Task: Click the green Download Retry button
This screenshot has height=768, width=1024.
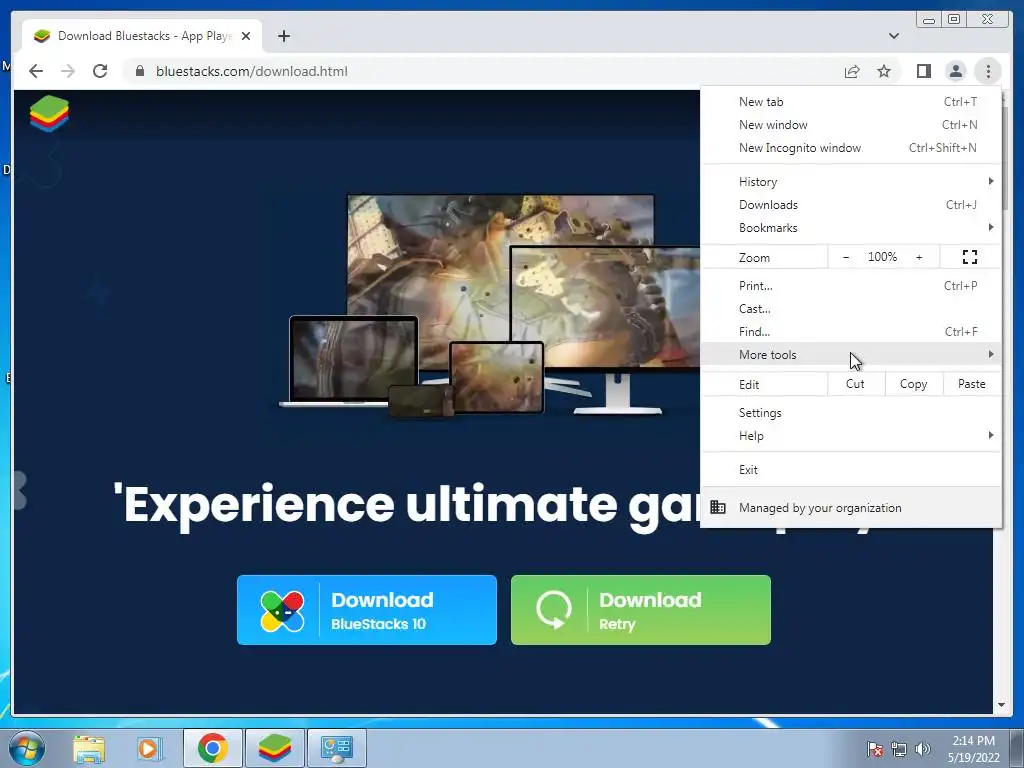Action: point(641,610)
